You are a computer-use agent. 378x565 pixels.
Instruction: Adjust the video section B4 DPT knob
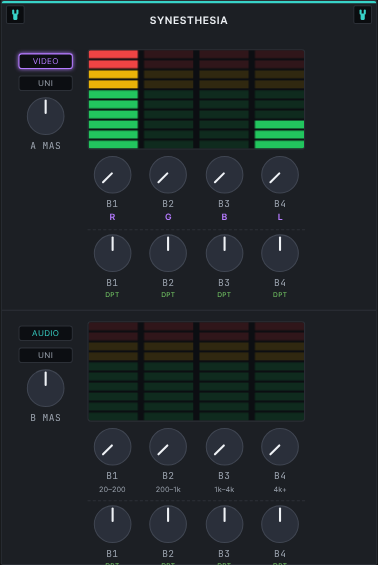point(280,253)
